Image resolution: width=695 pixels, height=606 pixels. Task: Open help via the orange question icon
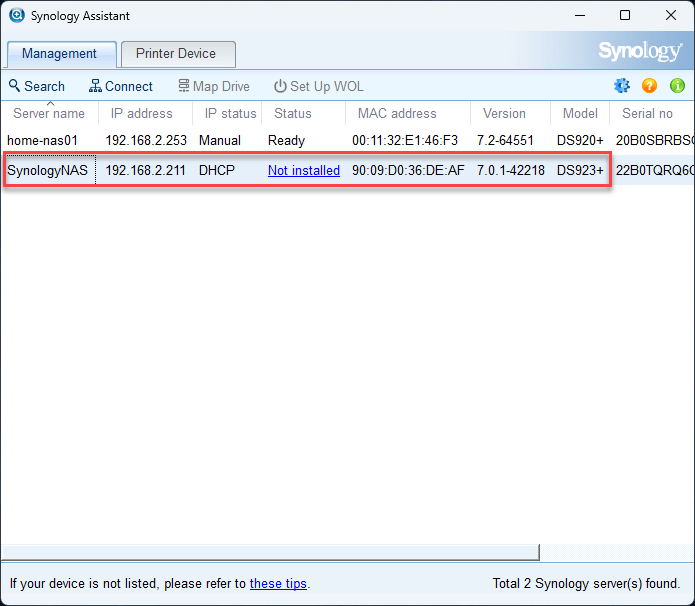pos(649,86)
